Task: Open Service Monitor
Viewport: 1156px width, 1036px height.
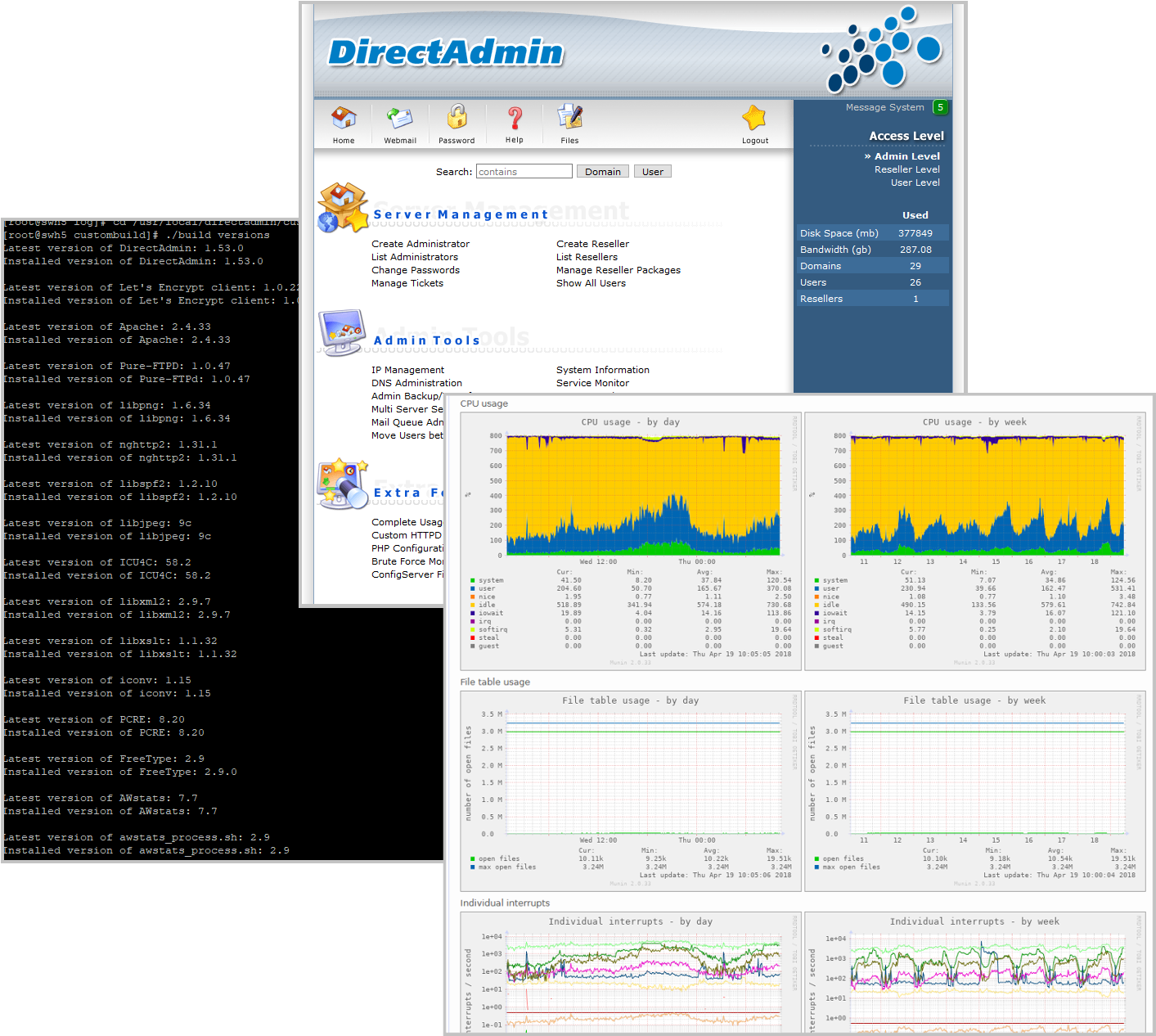Action: (593, 383)
